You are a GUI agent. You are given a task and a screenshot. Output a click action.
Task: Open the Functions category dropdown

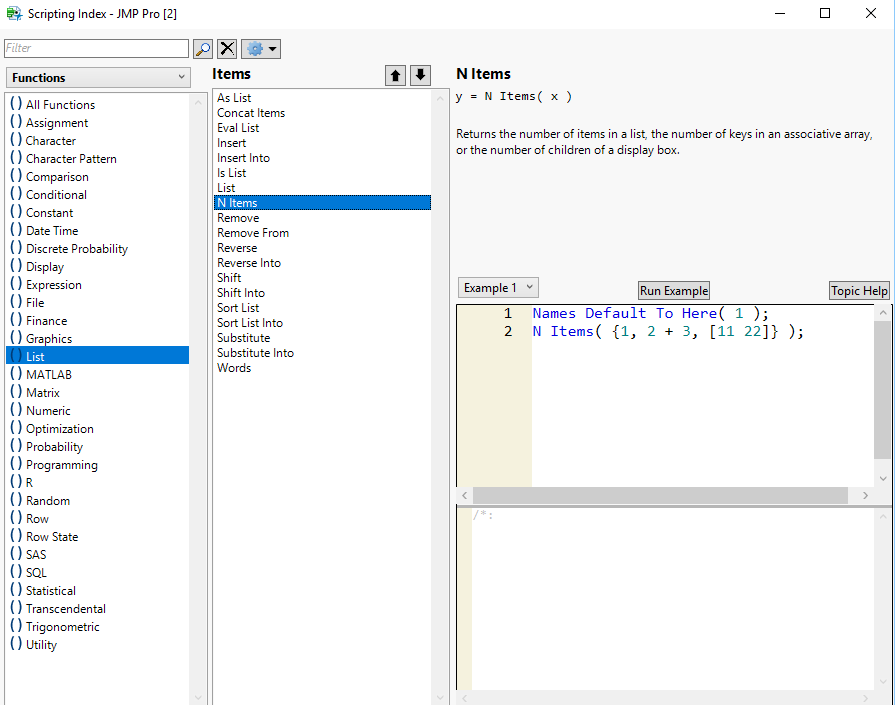tap(98, 78)
